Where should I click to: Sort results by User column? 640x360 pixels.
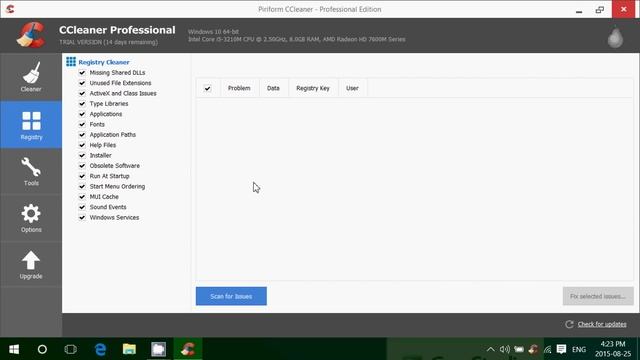coord(352,88)
